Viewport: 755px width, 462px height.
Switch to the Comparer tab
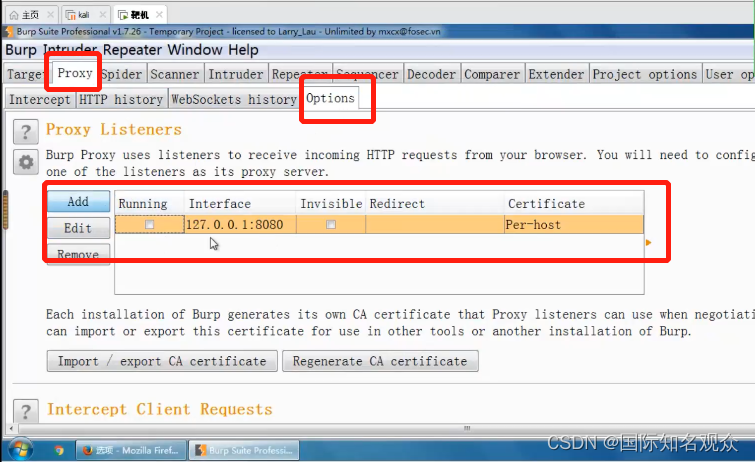(x=492, y=74)
